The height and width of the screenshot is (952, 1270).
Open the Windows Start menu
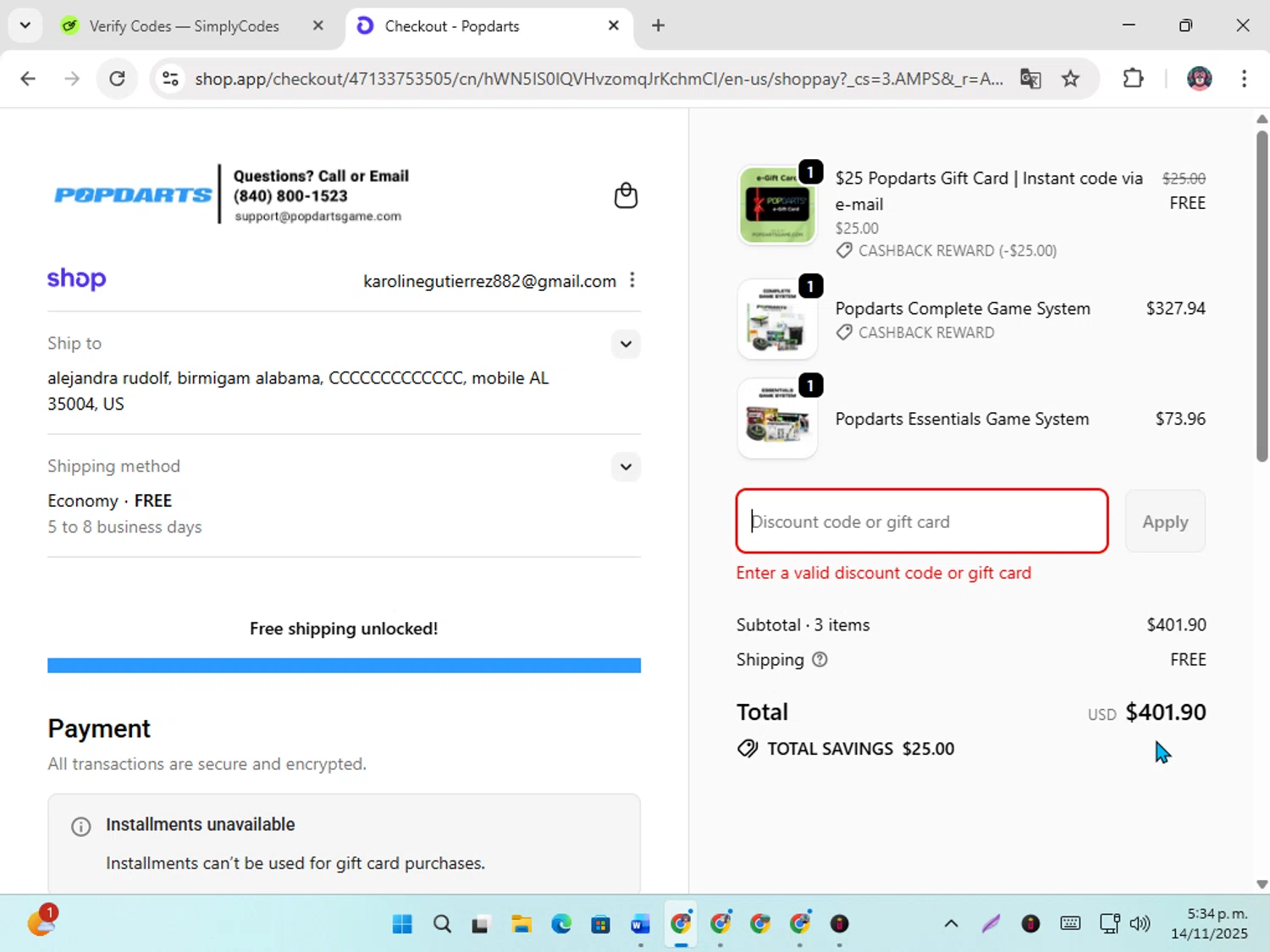point(402,924)
